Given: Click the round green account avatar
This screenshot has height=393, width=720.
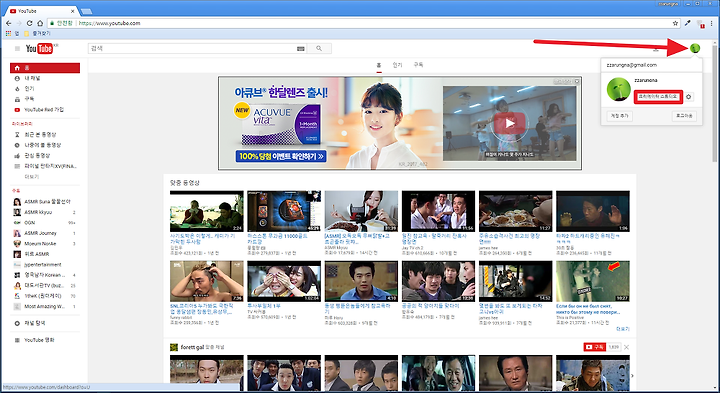Looking at the screenshot, I should (x=695, y=48).
